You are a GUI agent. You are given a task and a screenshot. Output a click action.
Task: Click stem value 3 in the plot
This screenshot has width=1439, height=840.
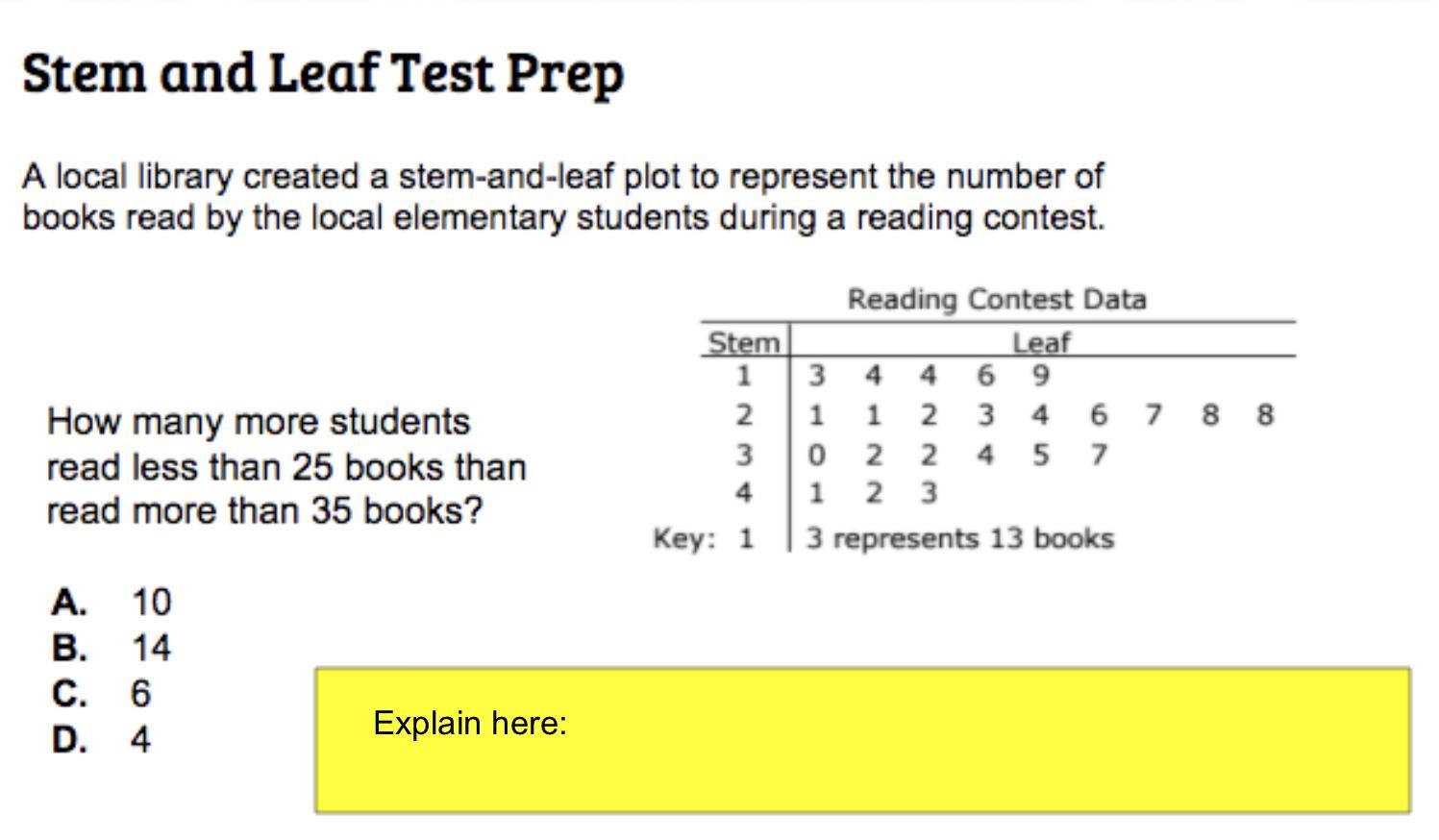click(x=744, y=454)
